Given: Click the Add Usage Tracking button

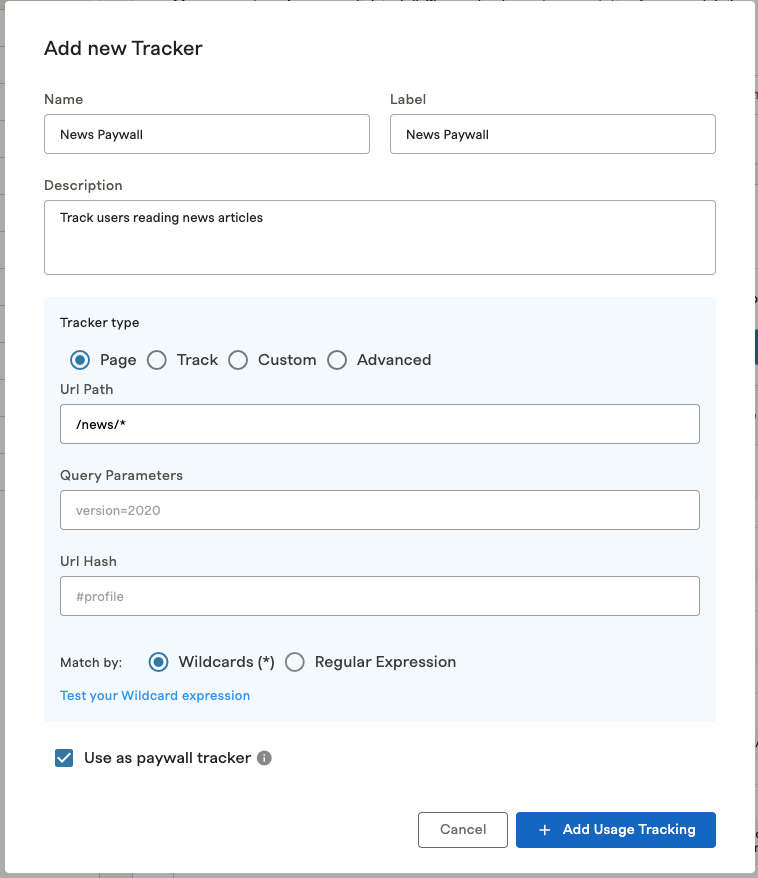Looking at the screenshot, I should [616, 830].
